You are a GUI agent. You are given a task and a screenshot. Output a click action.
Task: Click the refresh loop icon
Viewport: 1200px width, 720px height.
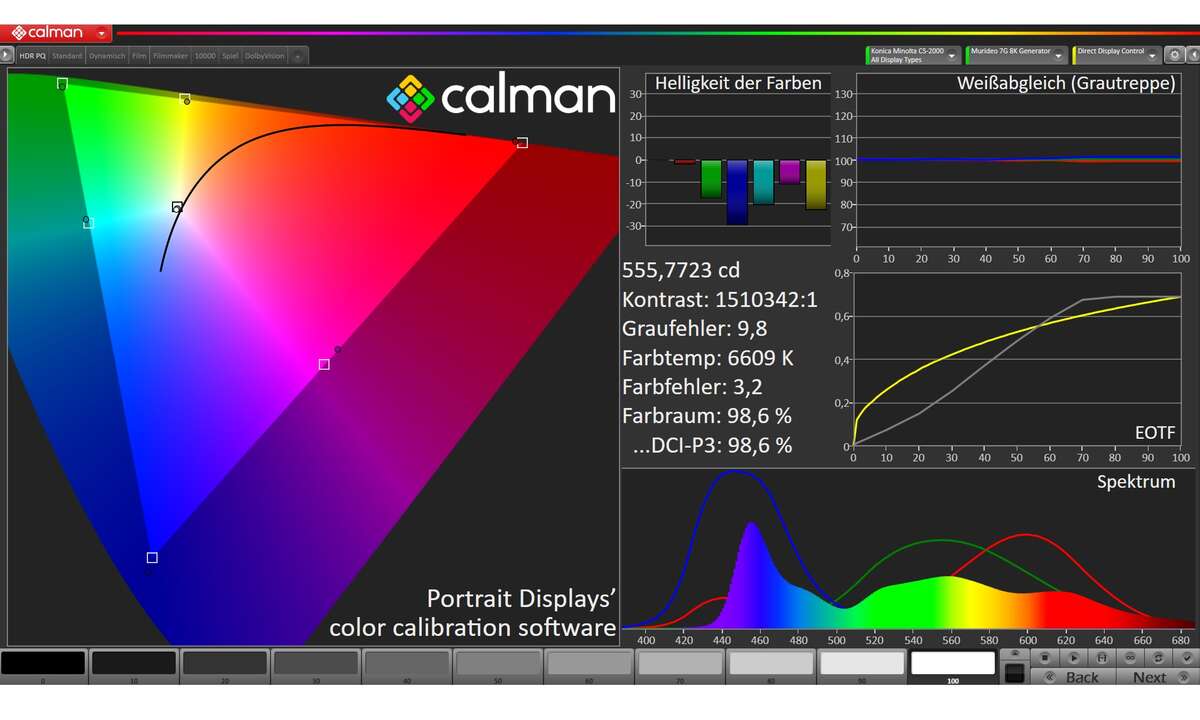(x=1157, y=657)
